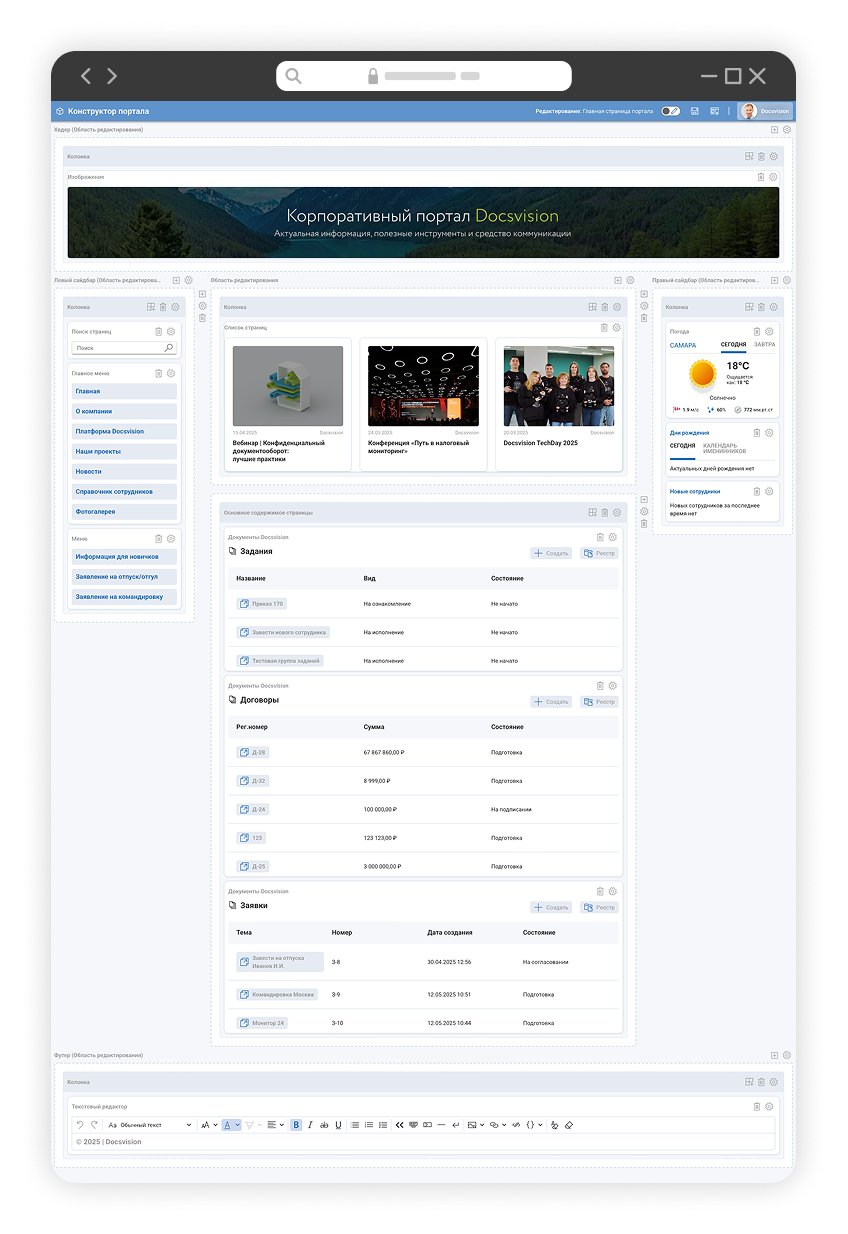Viewport: 848px width, 1234px height.
Task: Toggle the edit mode switch in header
Action: (670, 111)
